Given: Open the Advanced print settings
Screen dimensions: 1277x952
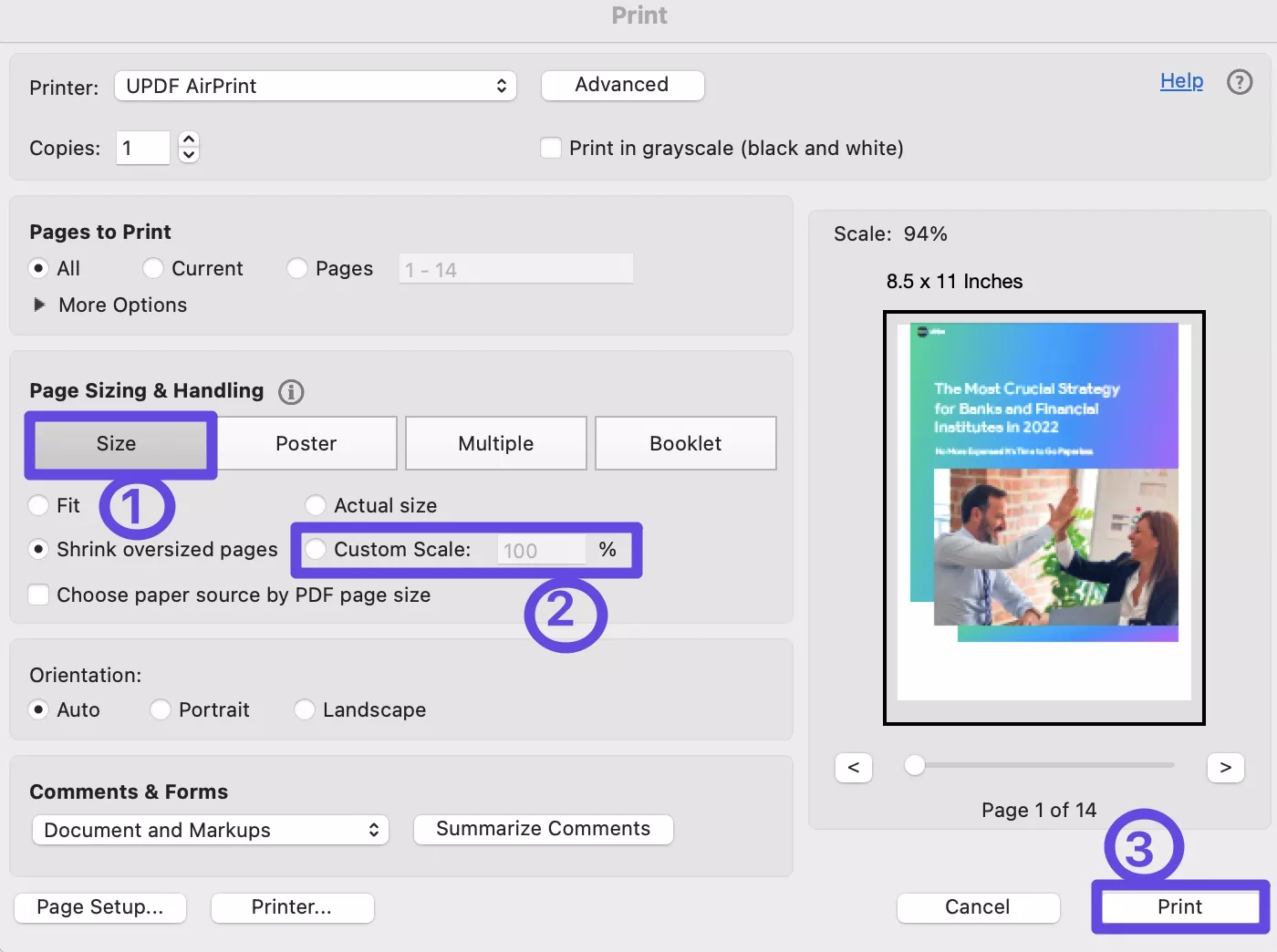Looking at the screenshot, I should tap(622, 85).
